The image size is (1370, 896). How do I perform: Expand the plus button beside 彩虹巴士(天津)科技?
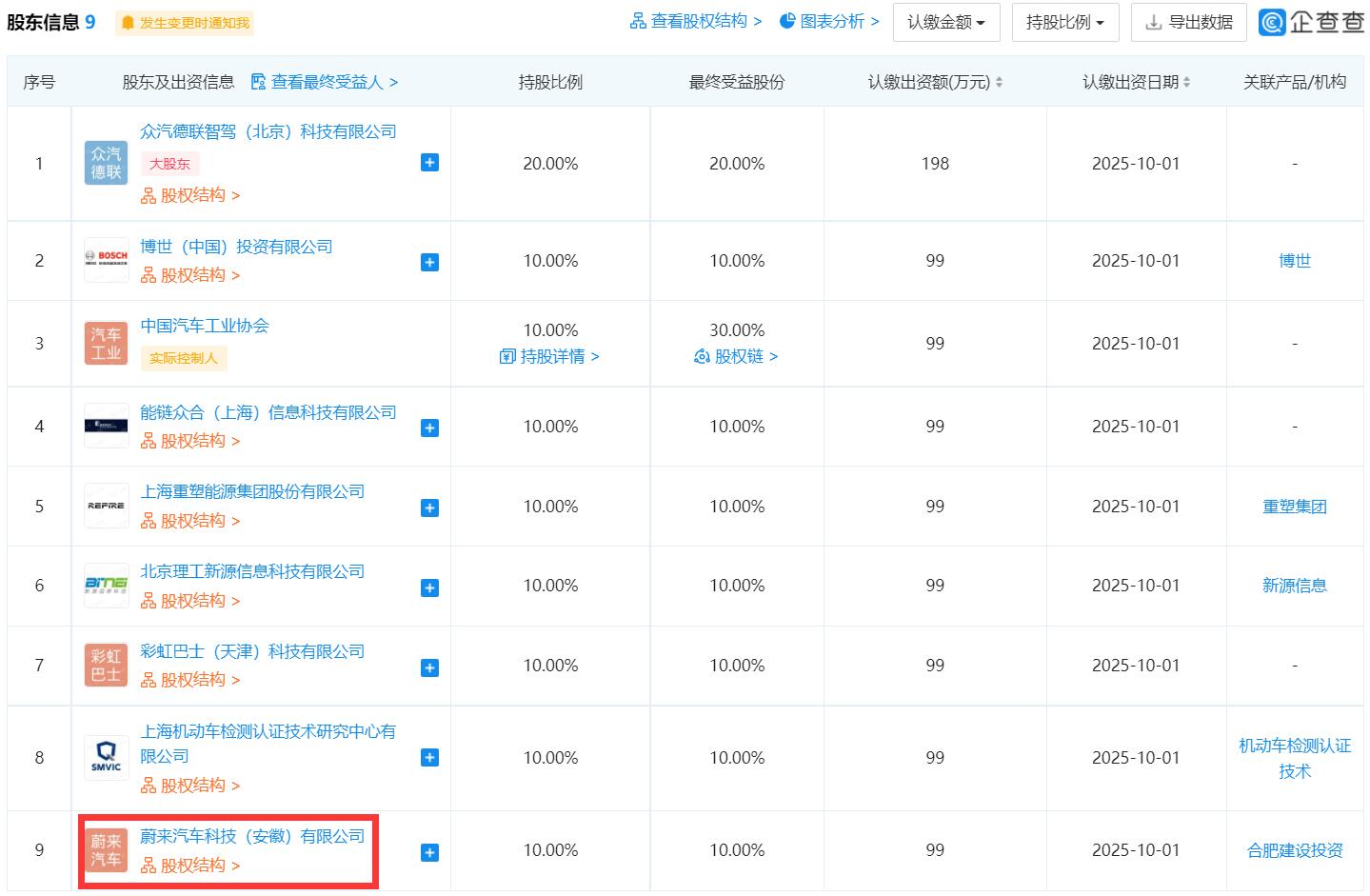[x=429, y=666]
